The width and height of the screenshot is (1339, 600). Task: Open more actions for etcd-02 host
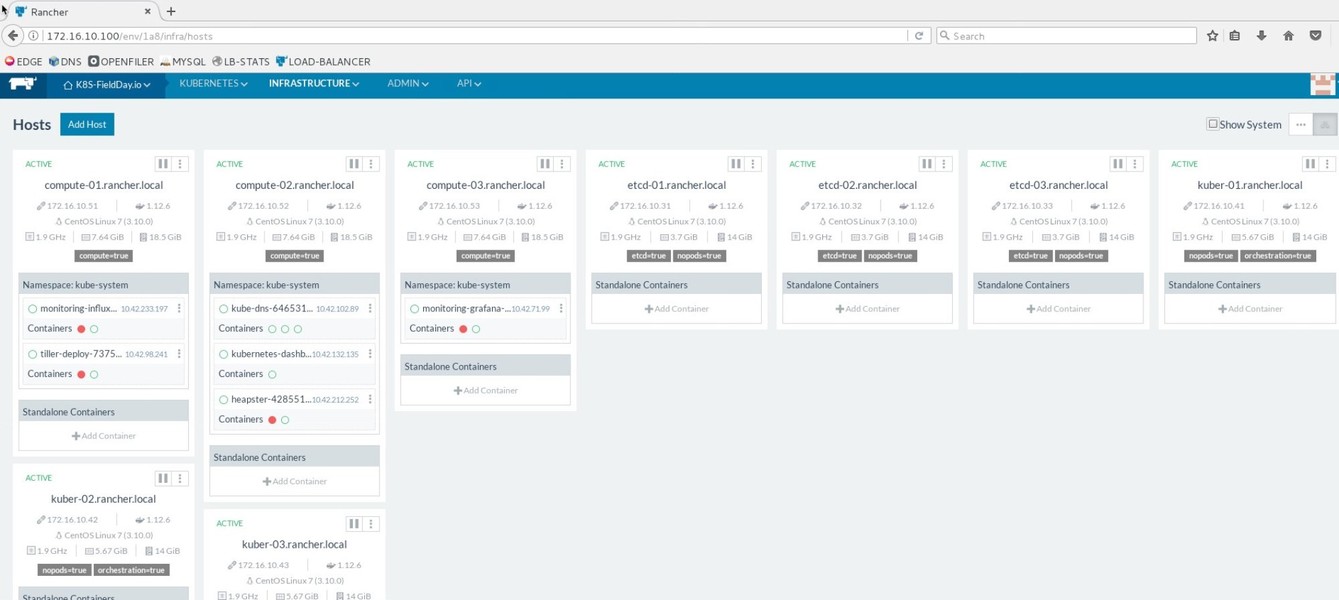944,164
